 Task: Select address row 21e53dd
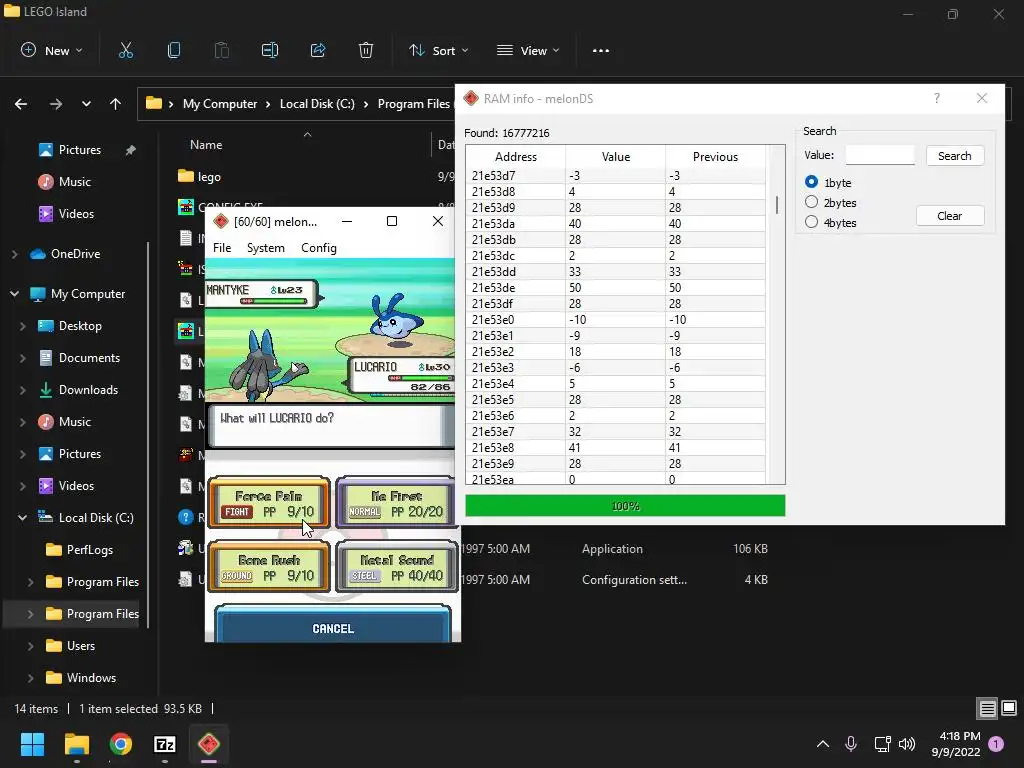615,272
